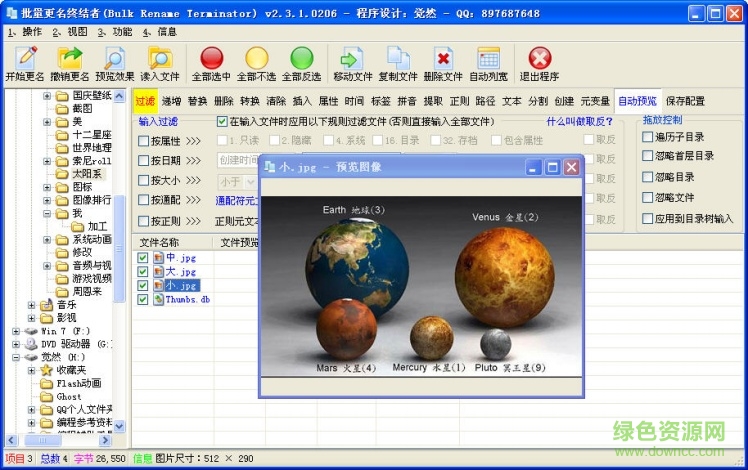Toggle the 按属性 filter checkbox
The image size is (748, 470).
(144, 141)
